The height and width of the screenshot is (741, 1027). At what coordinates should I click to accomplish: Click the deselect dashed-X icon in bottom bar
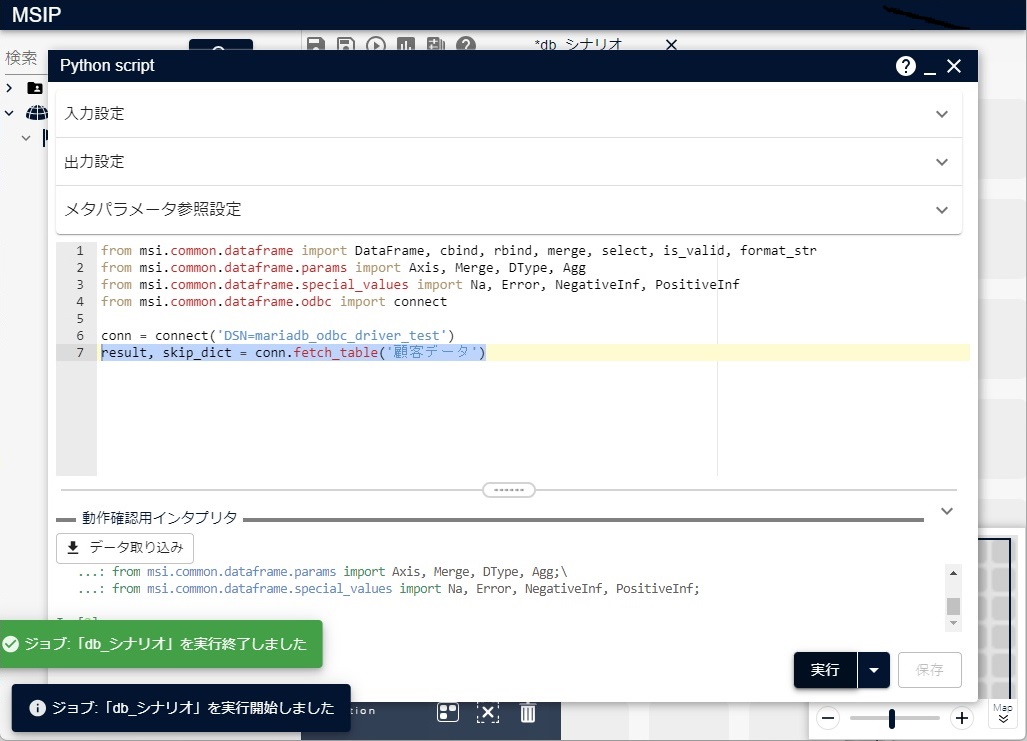[x=488, y=713]
